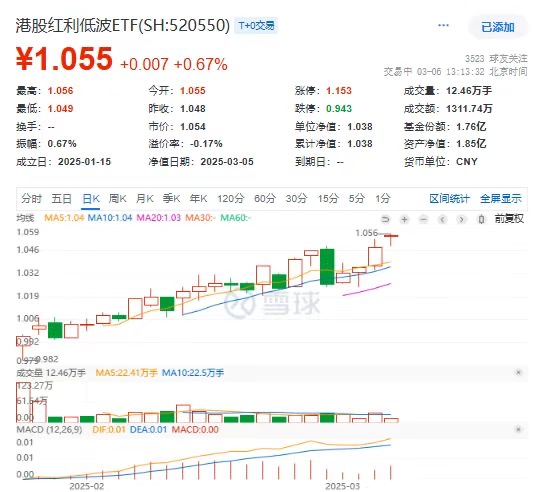
Task: Click the 2025-03 date axis label
Action: tap(342, 486)
